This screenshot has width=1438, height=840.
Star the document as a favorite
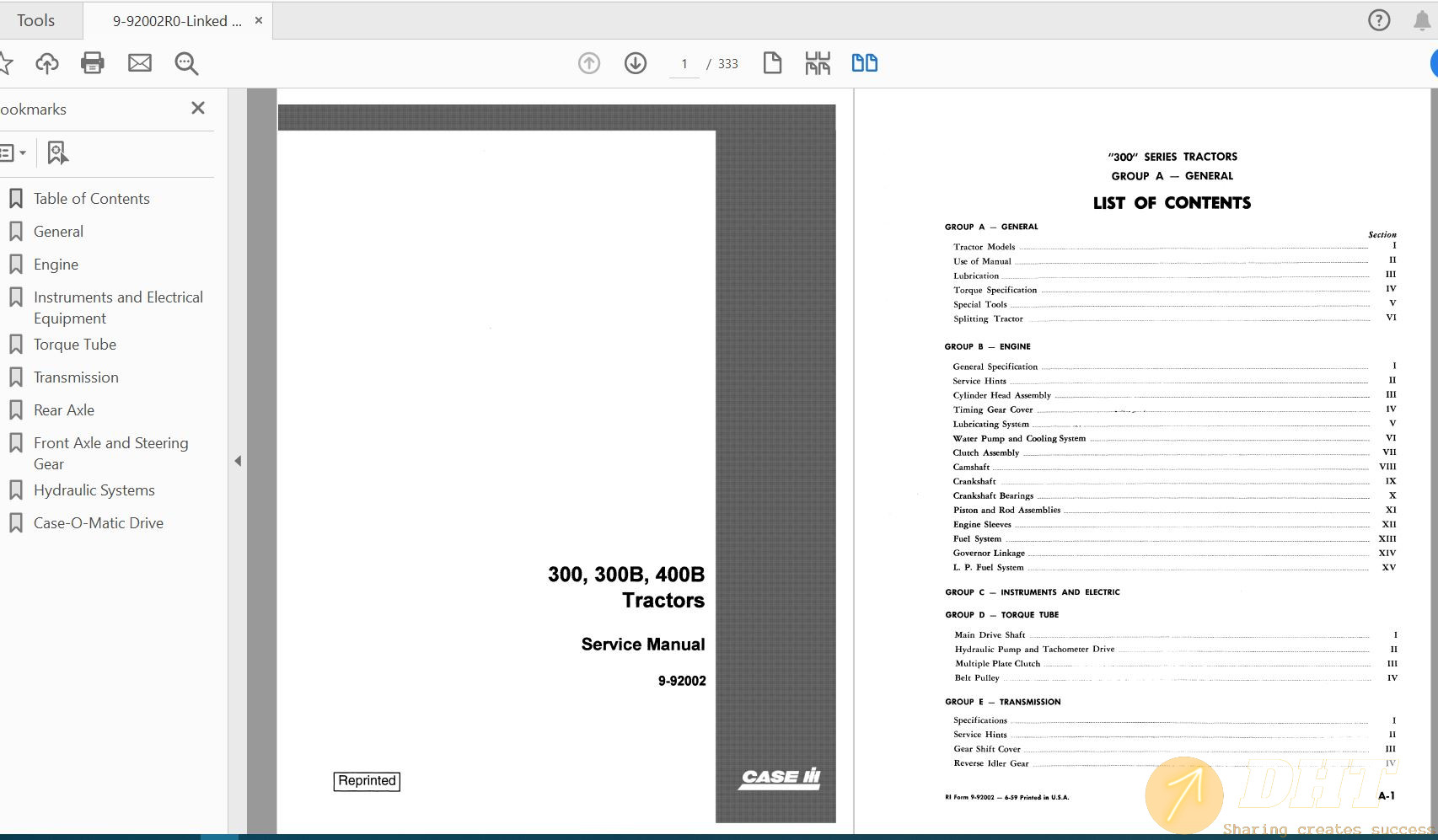(x=8, y=62)
